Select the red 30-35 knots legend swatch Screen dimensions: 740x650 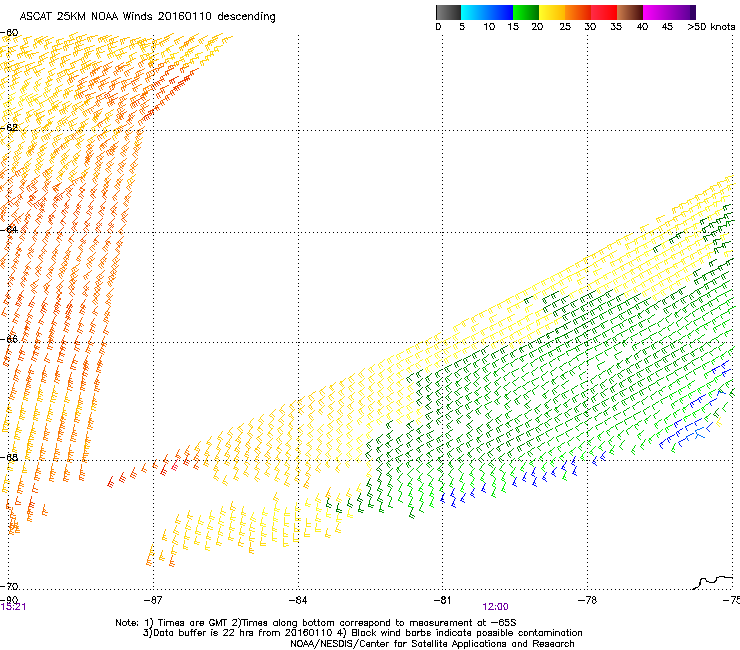(x=604, y=12)
